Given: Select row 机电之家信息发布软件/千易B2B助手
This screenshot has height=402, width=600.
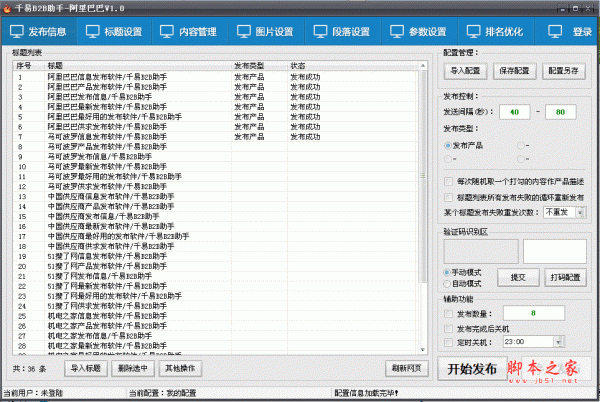Looking at the screenshot, I should (x=216, y=316).
